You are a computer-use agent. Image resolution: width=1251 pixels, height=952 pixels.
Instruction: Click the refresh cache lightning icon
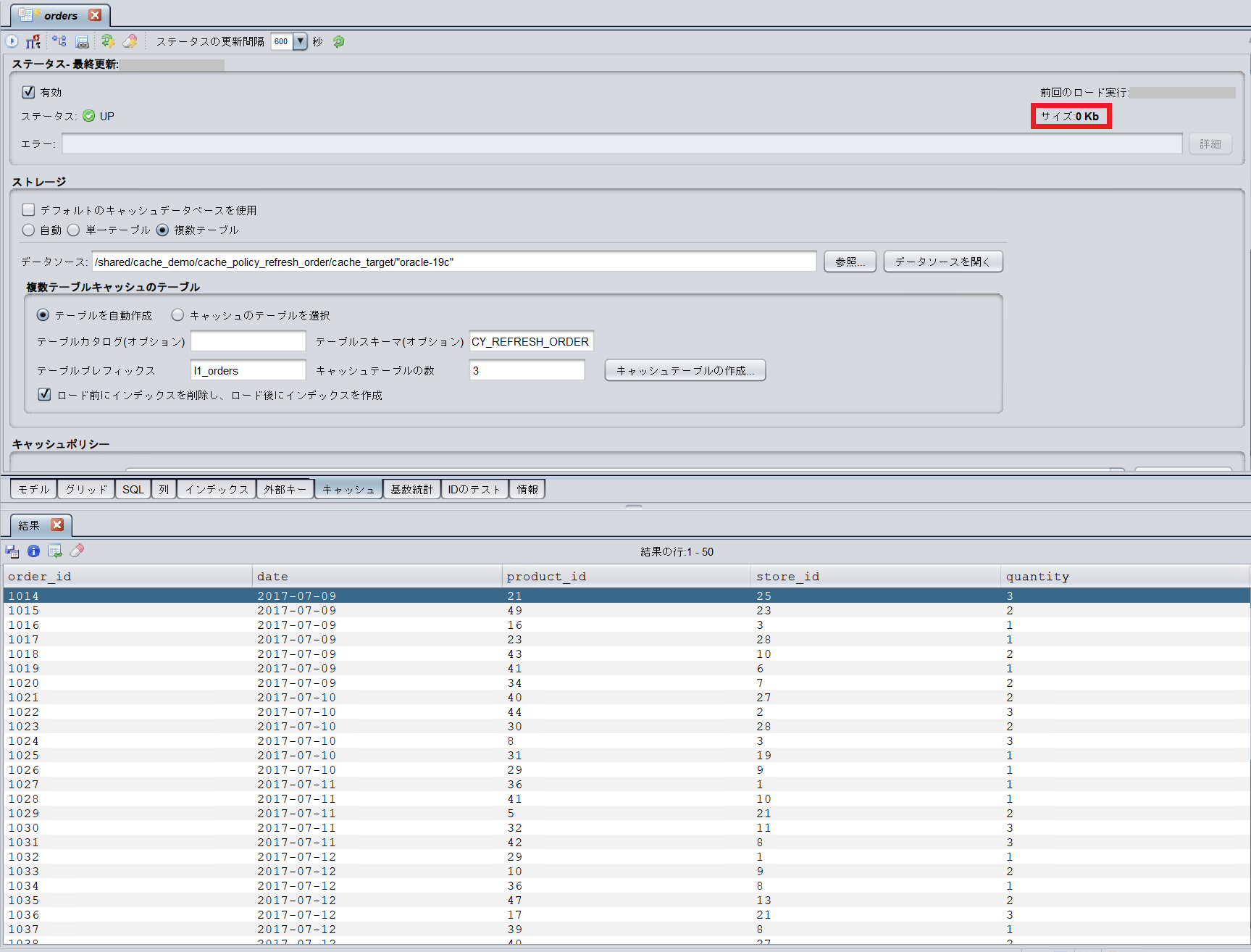(x=108, y=41)
